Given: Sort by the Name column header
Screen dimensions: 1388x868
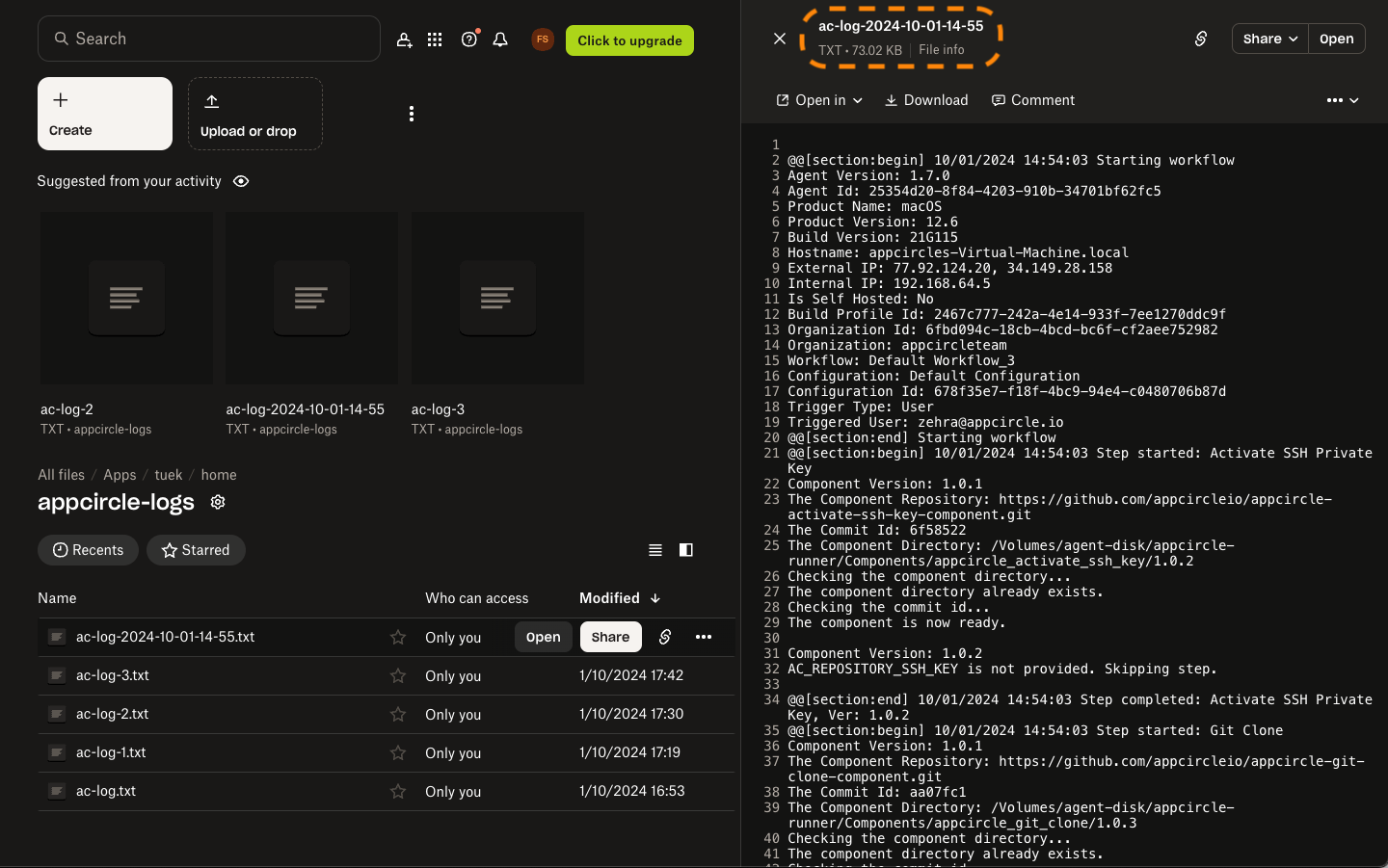Looking at the screenshot, I should pyautogui.click(x=57, y=598).
